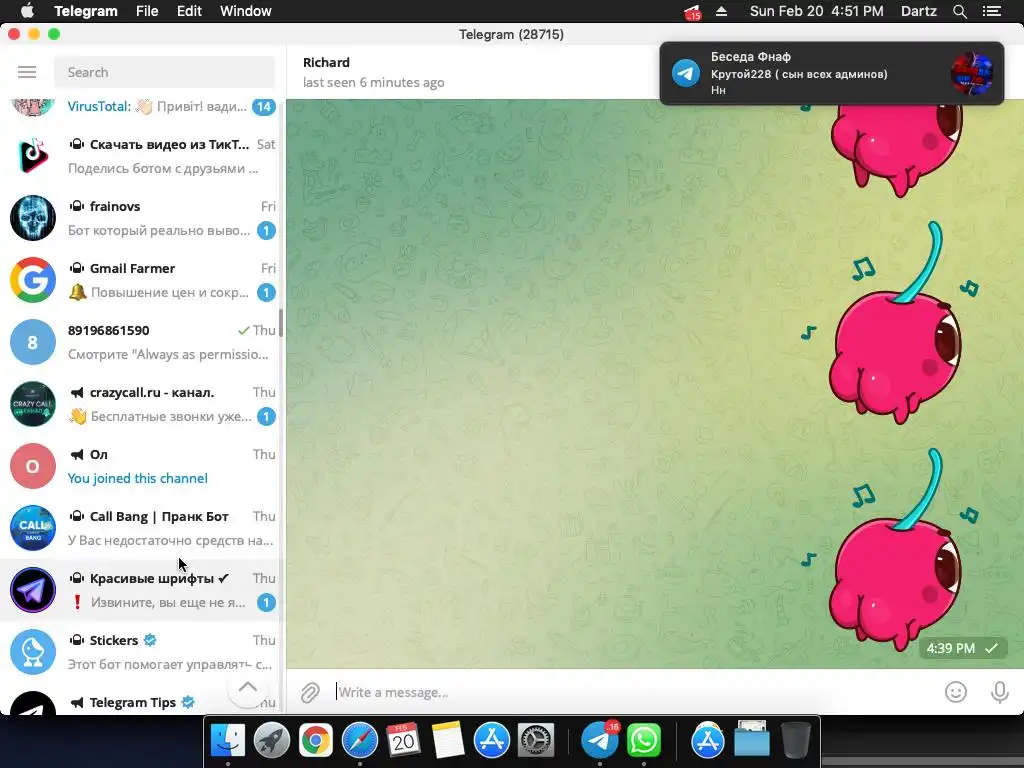Open Safari from the dock
1024x768 pixels.
tap(360, 741)
